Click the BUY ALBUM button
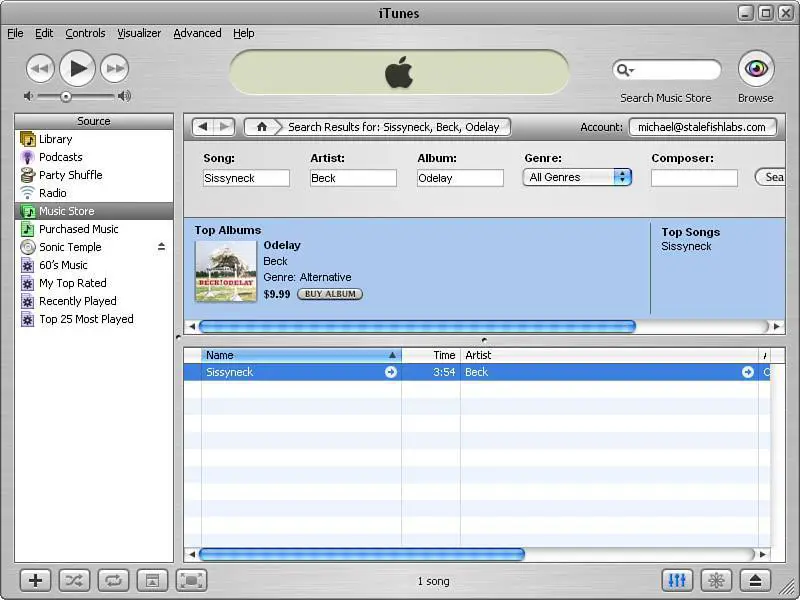Viewport: 800px width, 600px height. [330, 294]
